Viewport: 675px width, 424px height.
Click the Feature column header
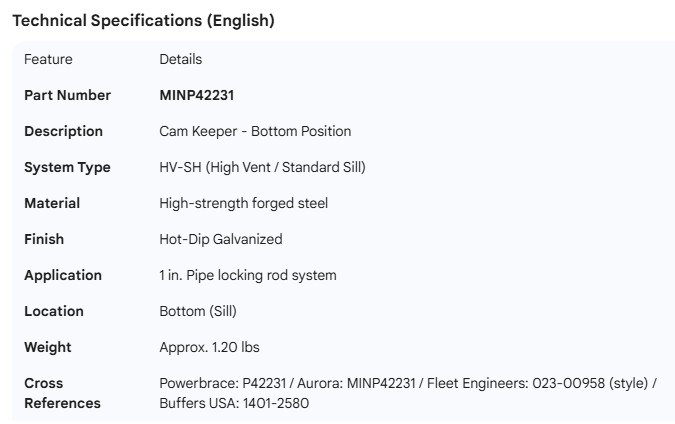tap(48, 59)
